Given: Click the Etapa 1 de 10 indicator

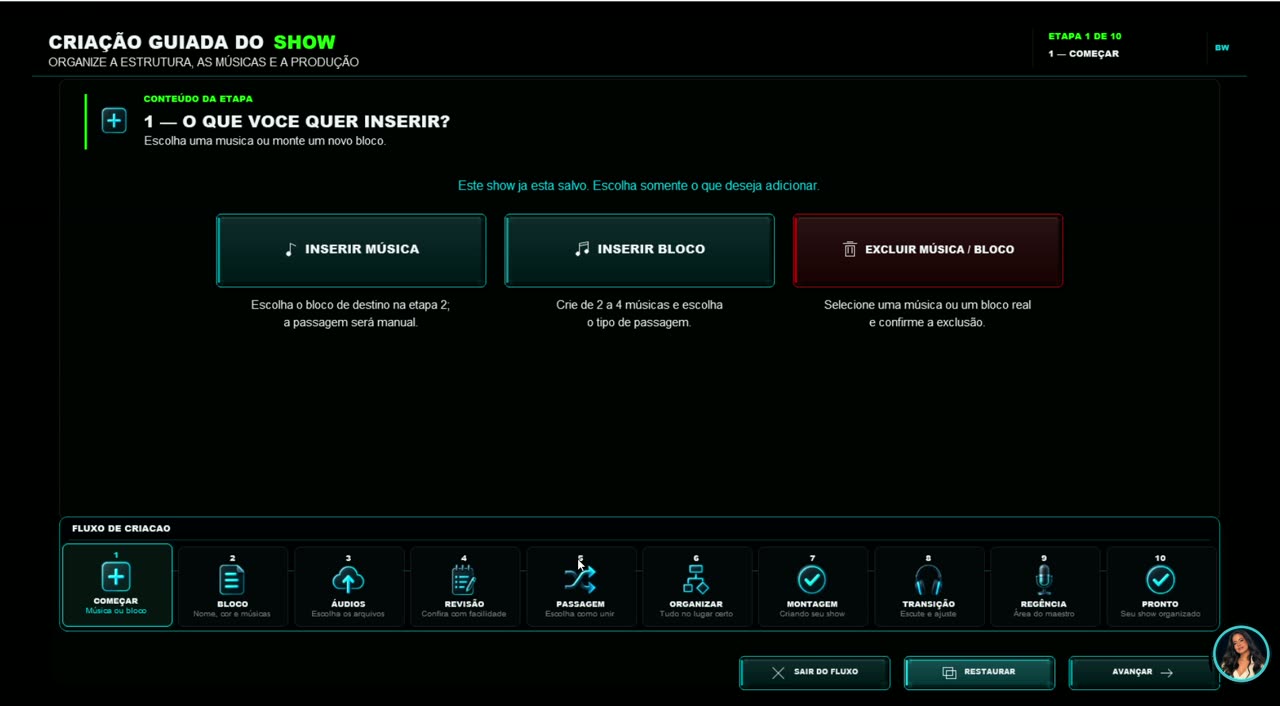Looking at the screenshot, I should 1085,36.
